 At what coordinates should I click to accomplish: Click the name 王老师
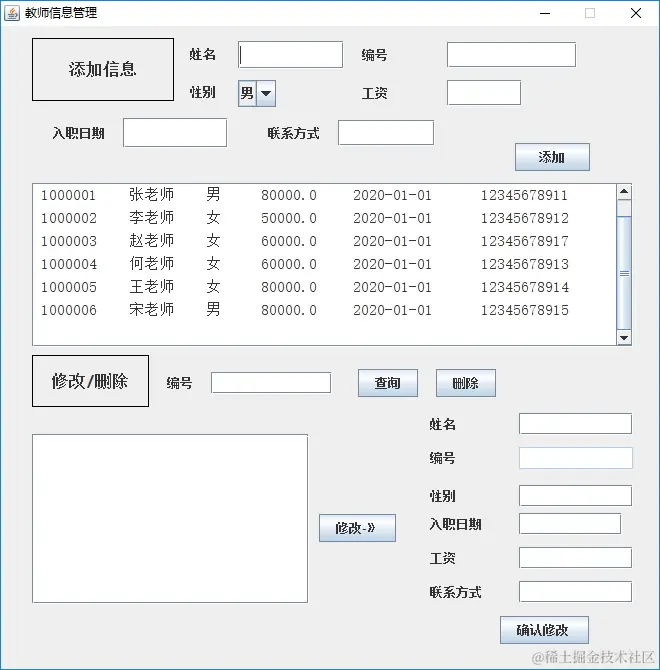click(x=152, y=287)
